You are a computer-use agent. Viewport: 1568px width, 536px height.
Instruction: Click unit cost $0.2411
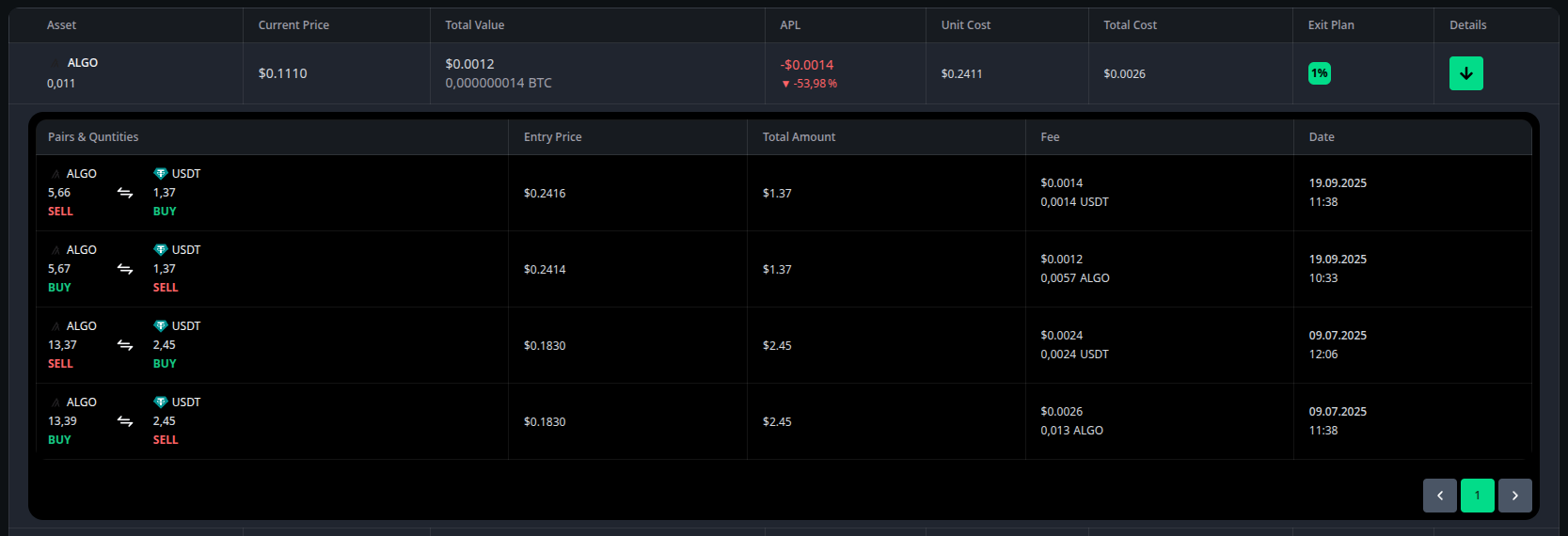(962, 73)
